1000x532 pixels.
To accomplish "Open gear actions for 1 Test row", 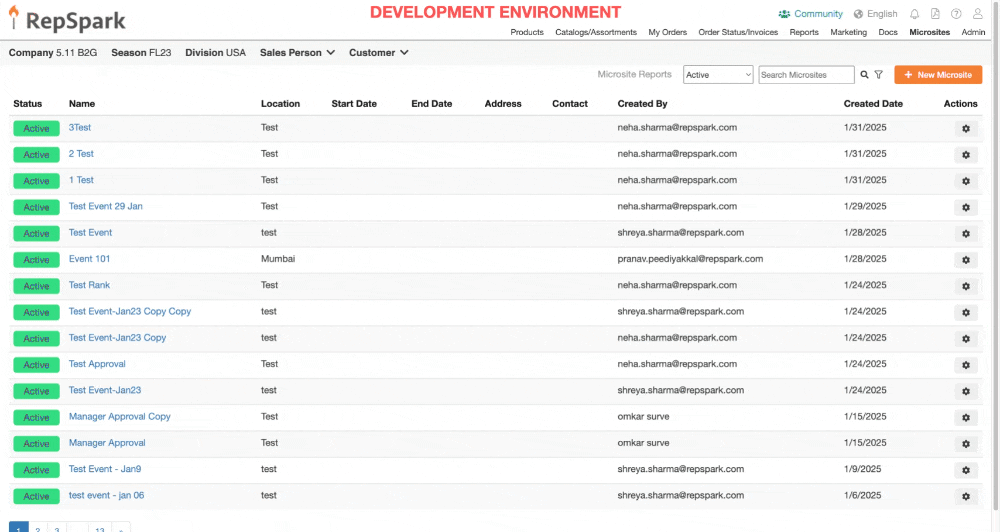I will click(966, 181).
